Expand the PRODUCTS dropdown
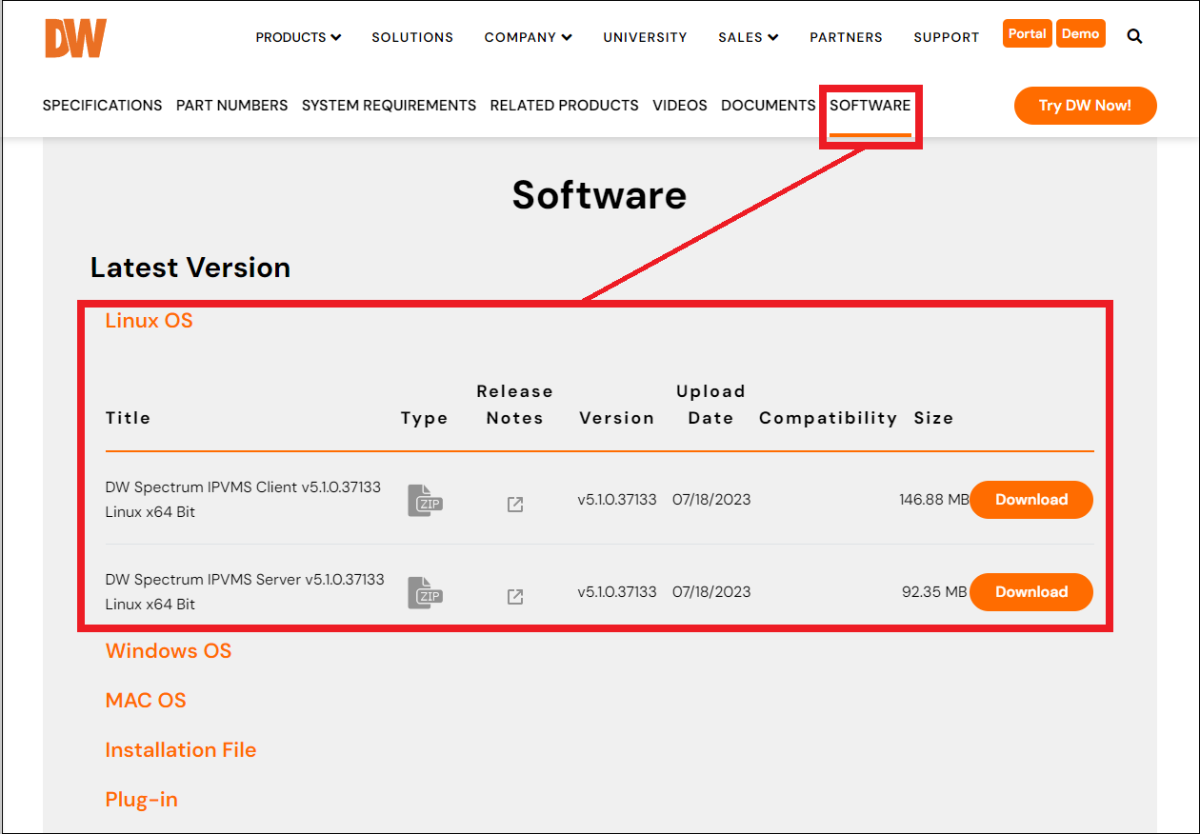The height and width of the screenshot is (834, 1200). coord(297,37)
